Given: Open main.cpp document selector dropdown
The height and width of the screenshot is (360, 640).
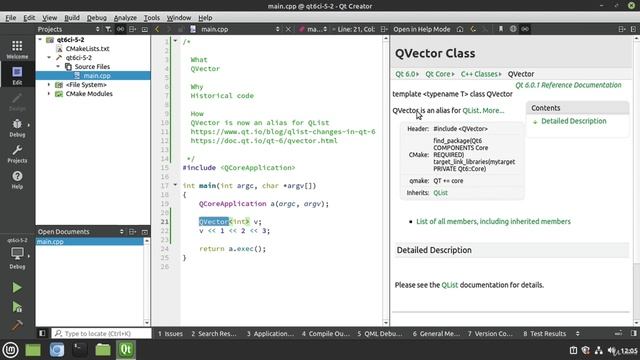Looking at the screenshot, I should [278, 29].
